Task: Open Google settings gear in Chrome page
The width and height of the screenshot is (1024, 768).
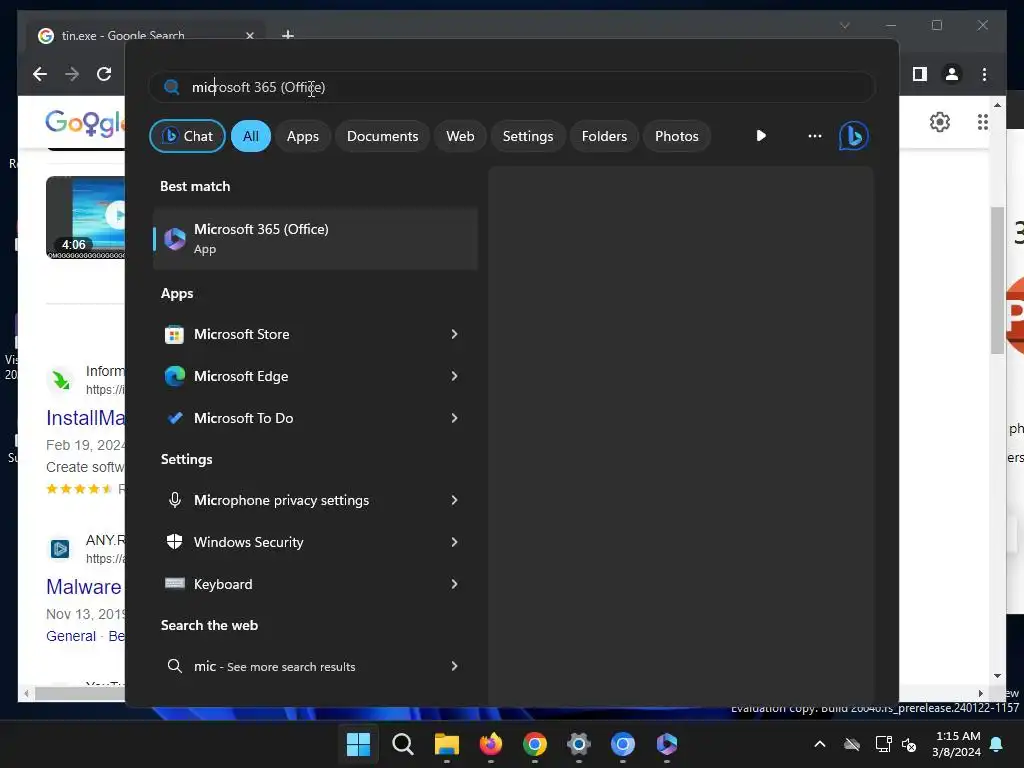Action: pyautogui.click(x=940, y=122)
